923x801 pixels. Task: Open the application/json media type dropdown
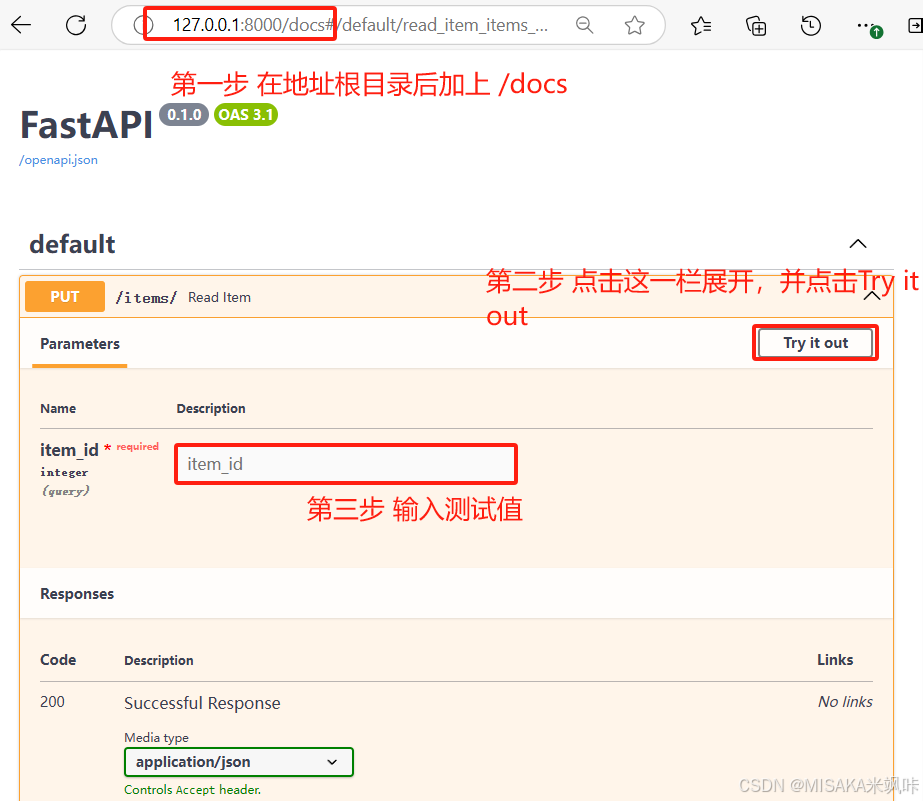coord(239,762)
